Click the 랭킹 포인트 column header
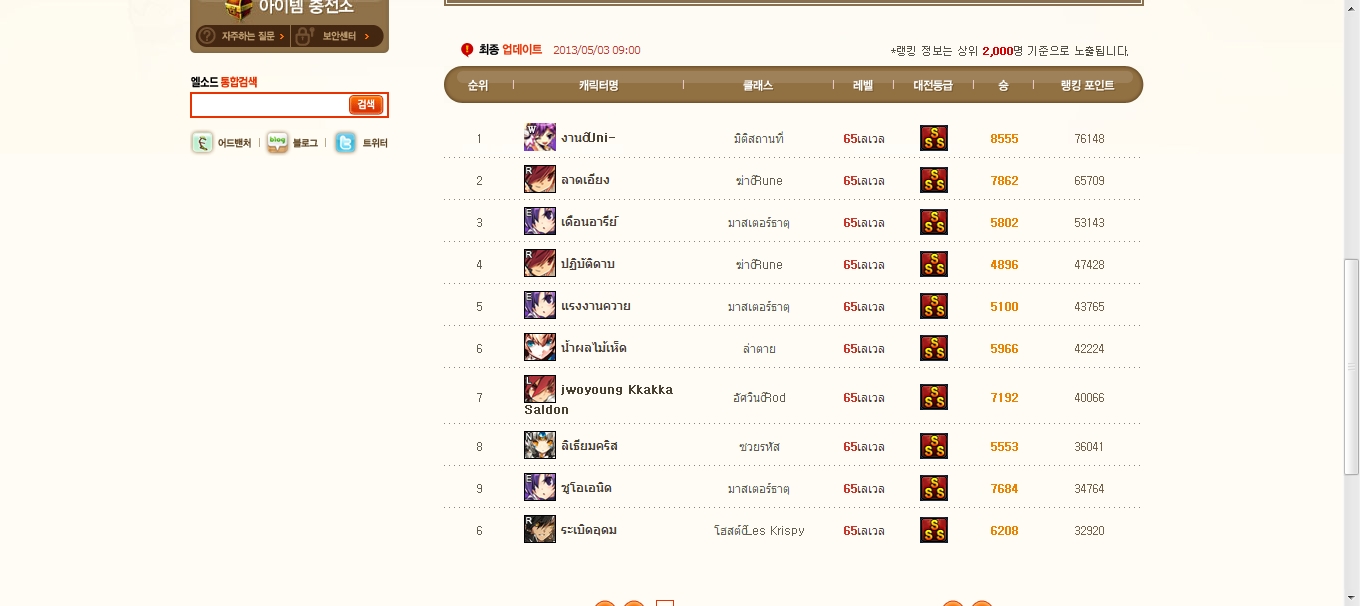 pos(1087,86)
